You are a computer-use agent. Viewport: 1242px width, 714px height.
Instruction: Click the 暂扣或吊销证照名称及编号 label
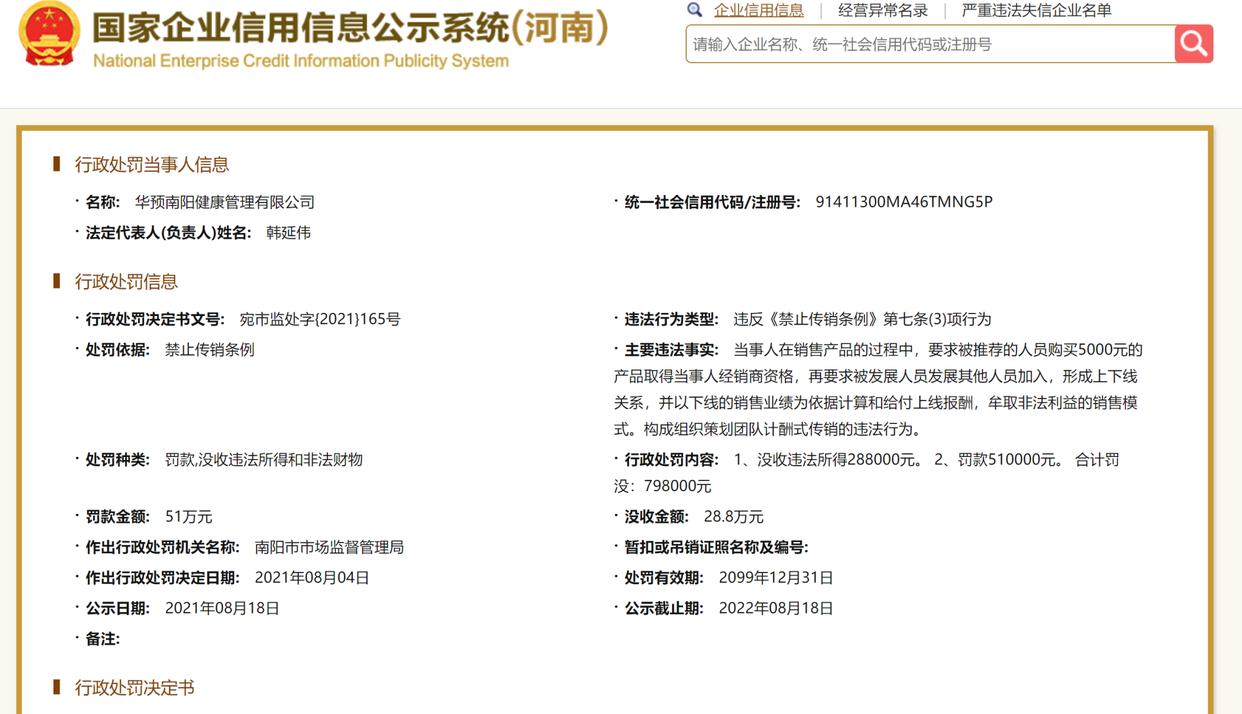pyautogui.click(x=716, y=548)
